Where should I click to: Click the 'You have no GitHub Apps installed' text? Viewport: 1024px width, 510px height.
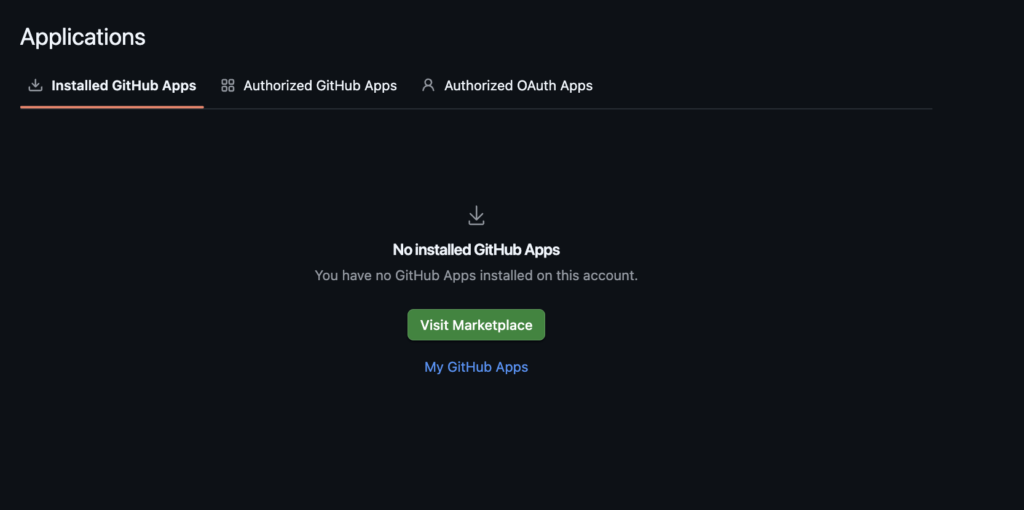pyautogui.click(x=476, y=276)
